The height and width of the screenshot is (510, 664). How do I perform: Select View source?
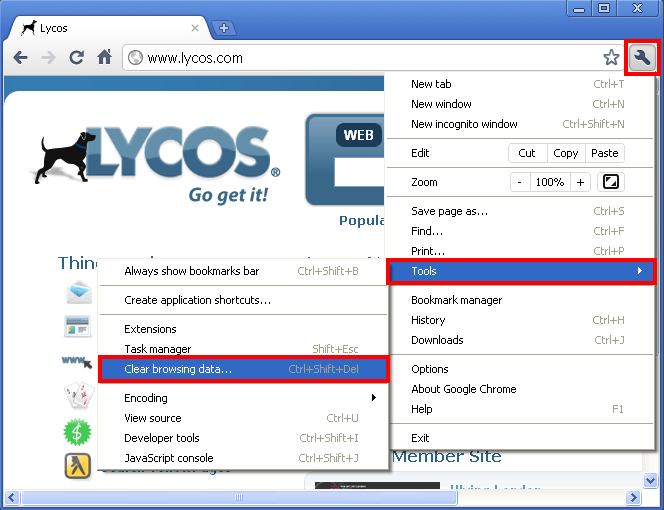click(243, 418)
